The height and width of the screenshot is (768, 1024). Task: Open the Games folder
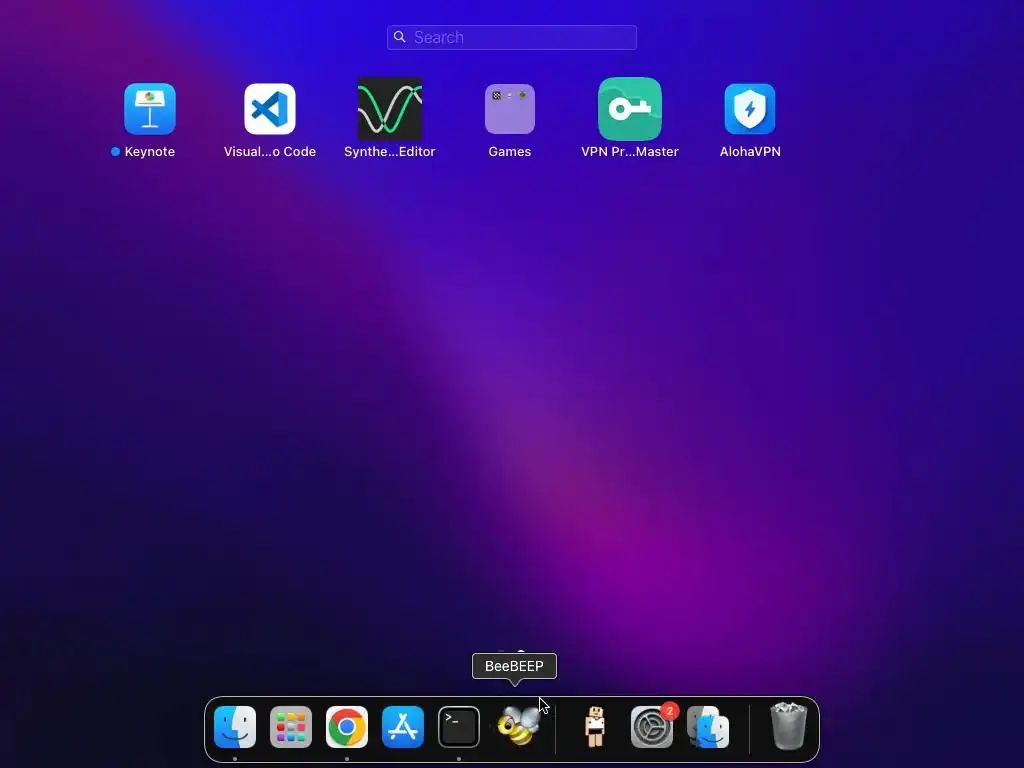510,109
